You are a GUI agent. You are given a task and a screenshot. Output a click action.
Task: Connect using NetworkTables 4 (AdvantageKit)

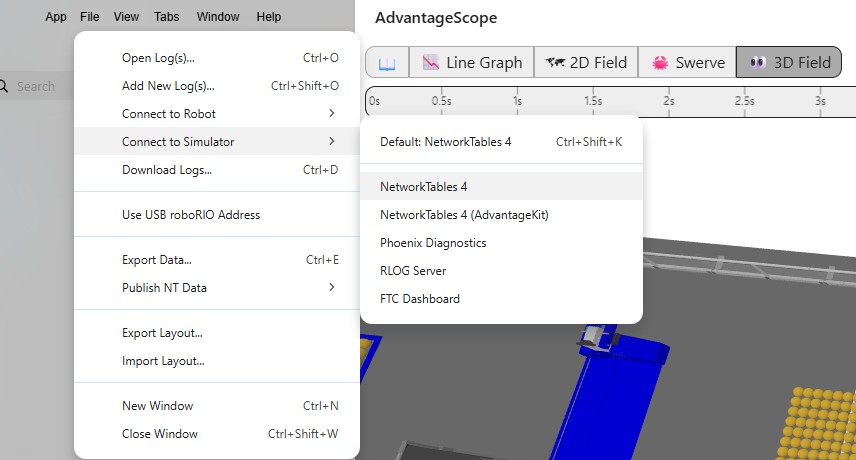(501, 214)
